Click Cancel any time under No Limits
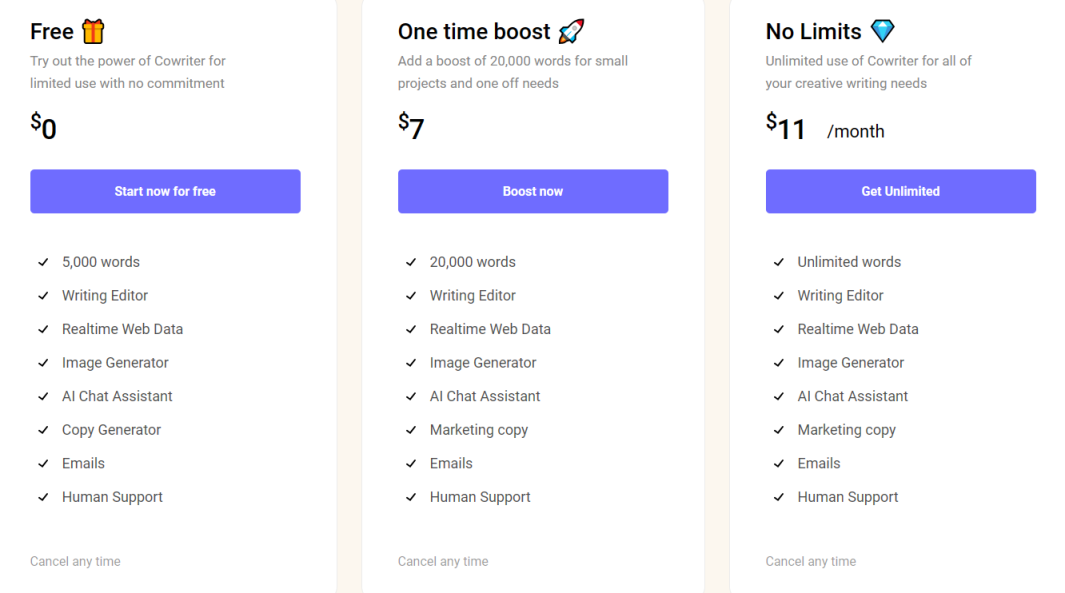This screenshot has width=1065, height=593. pos(810,562)
